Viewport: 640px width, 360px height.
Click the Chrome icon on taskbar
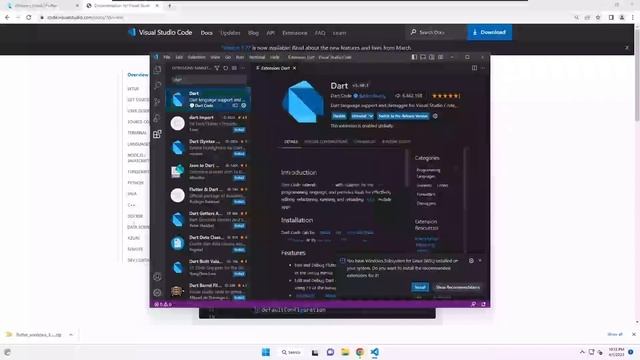(x=360, y=352)
